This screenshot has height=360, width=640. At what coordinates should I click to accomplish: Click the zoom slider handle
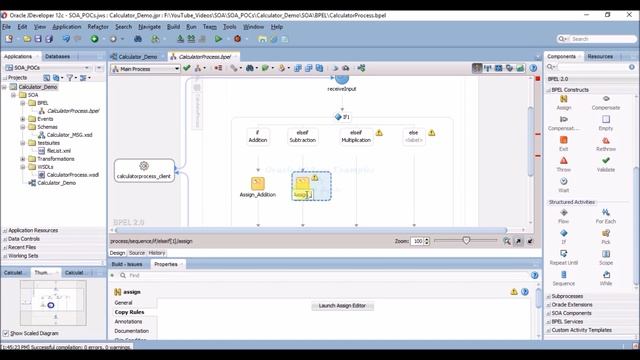pos(466,241)
